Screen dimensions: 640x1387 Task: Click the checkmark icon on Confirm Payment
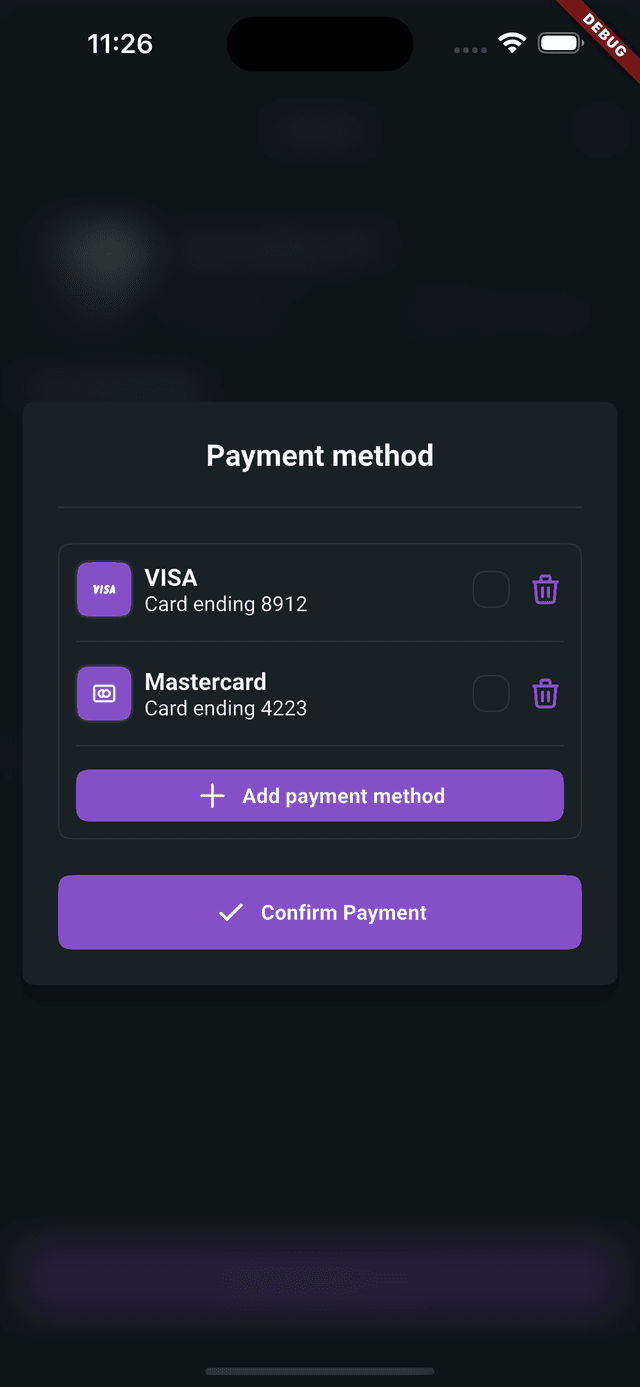pos(231,912)
